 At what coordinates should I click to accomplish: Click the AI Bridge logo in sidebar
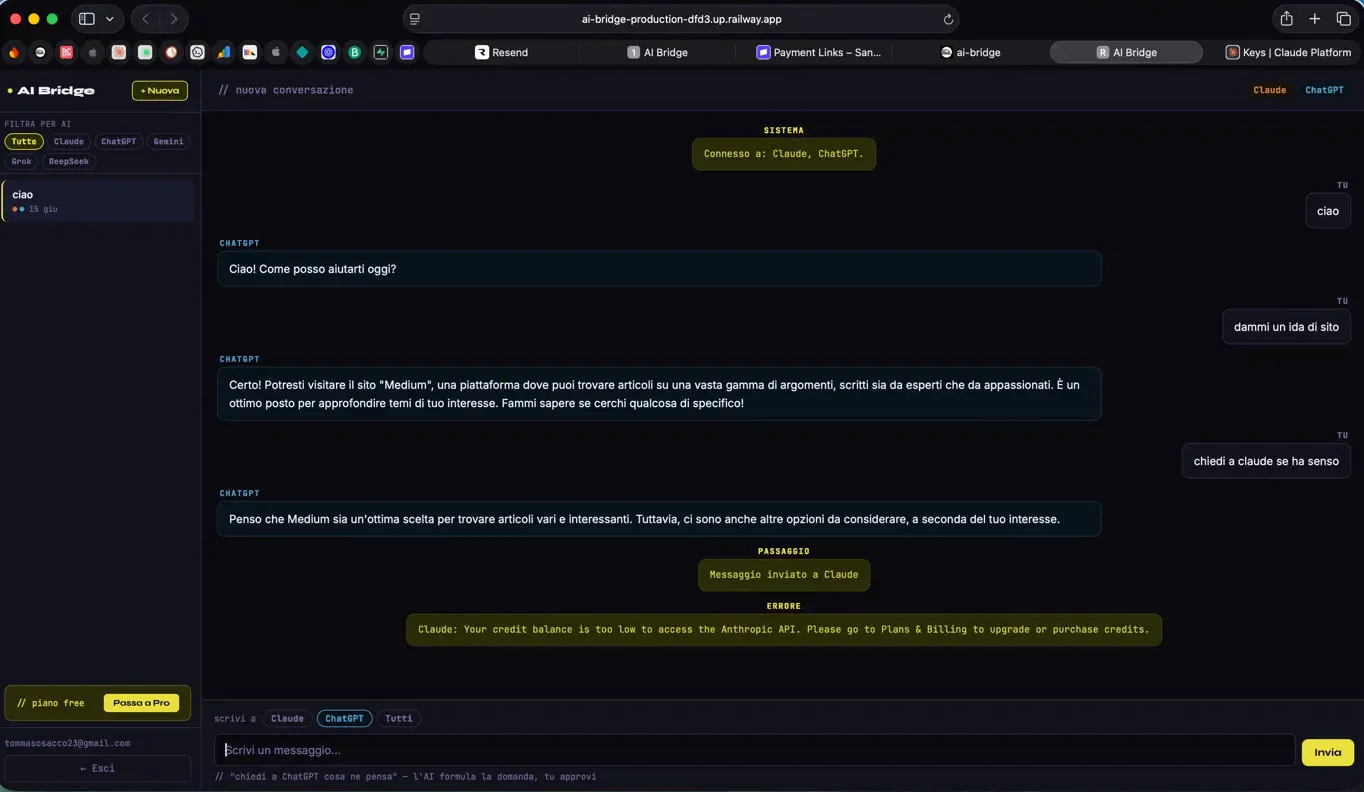(52, 90)
